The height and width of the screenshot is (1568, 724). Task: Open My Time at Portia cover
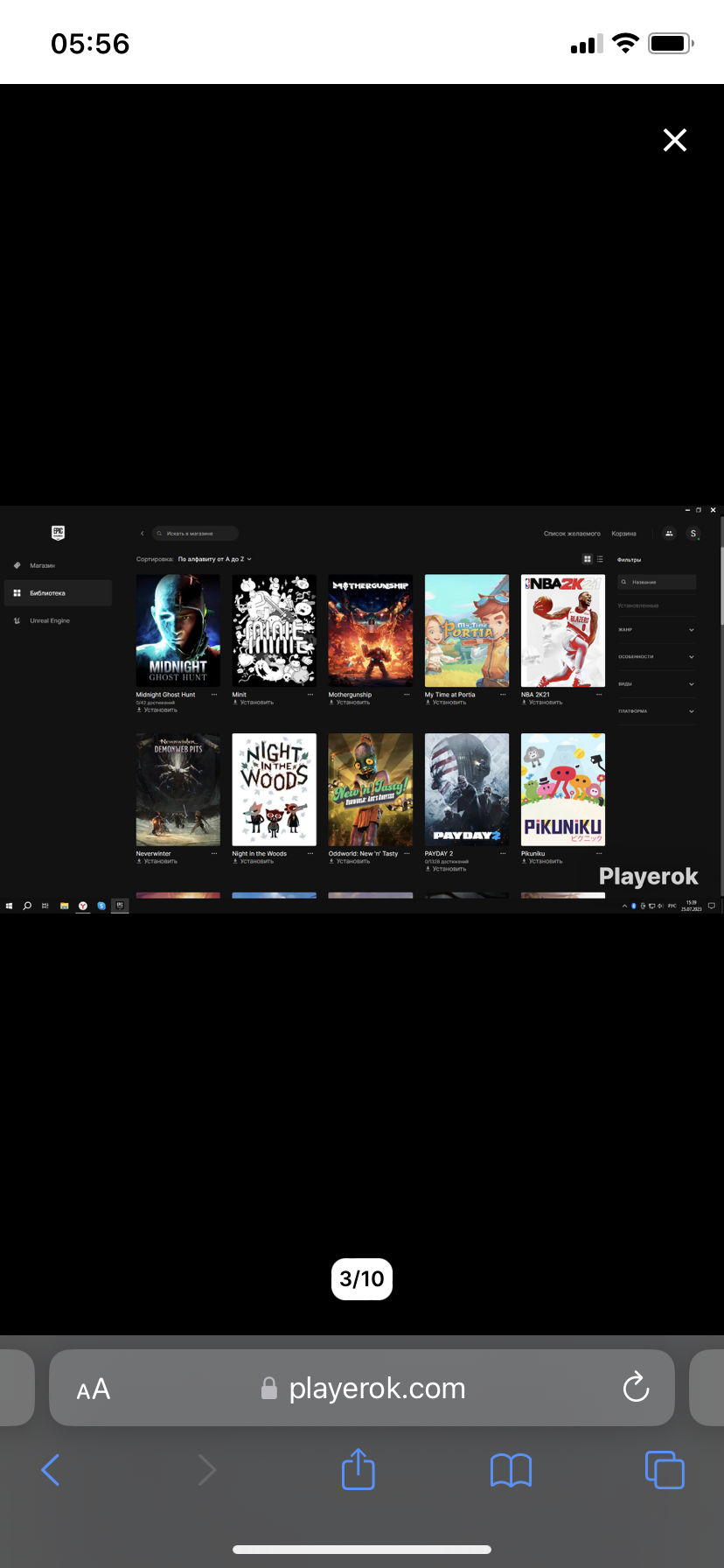[467, 630]
